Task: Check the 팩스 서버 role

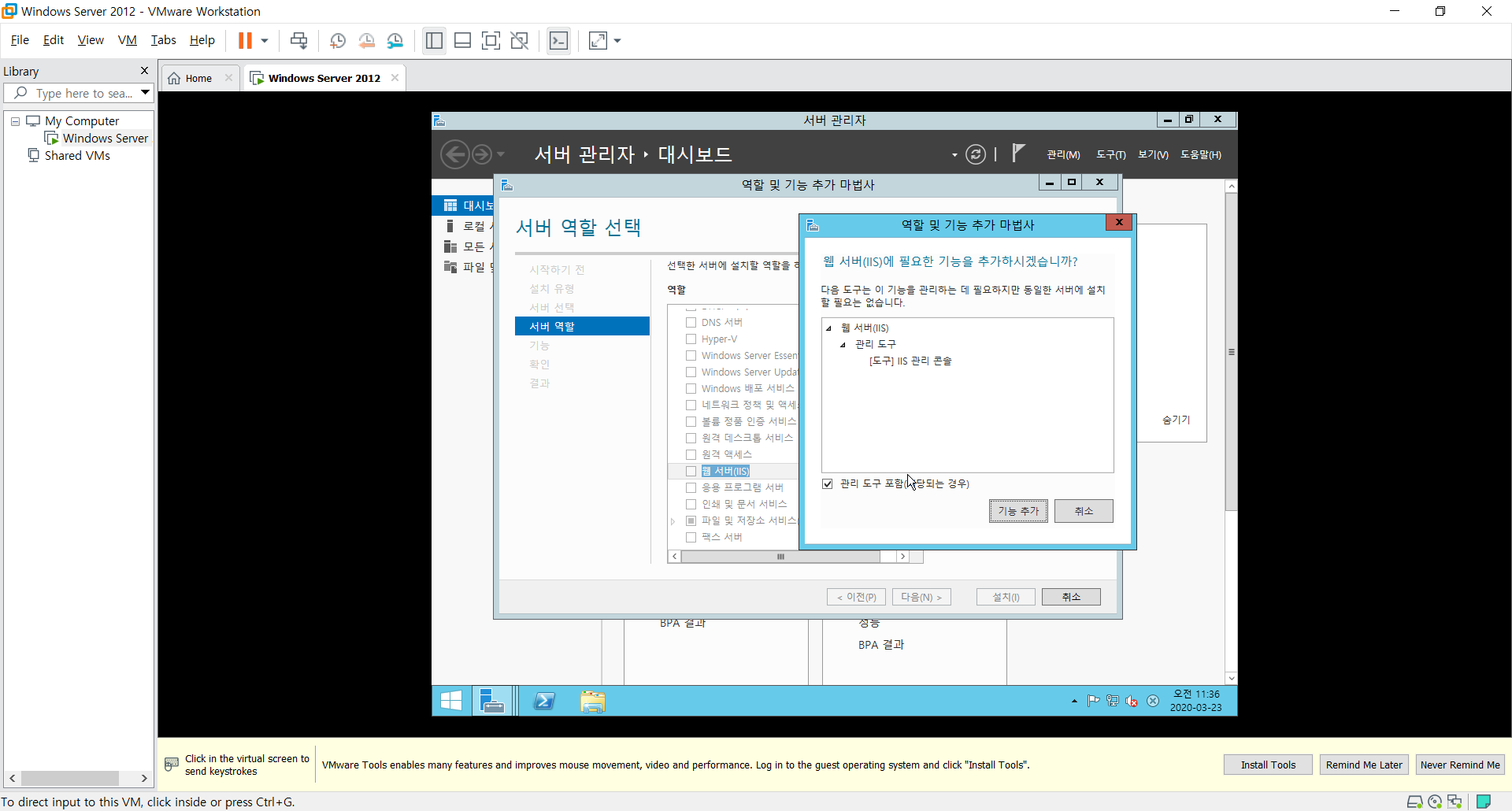Action: pyautogui.click(x=691, y=538)
